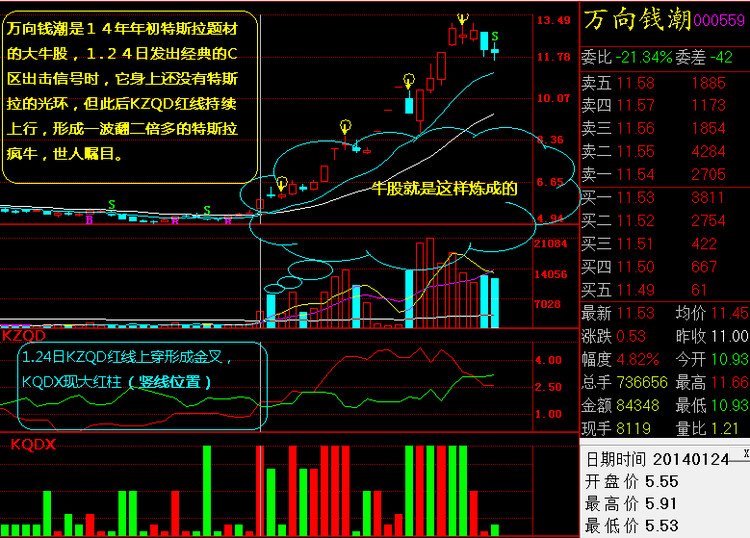
Task: Click green S marker nearest the vertical cursor line
Action: point(207,210)
